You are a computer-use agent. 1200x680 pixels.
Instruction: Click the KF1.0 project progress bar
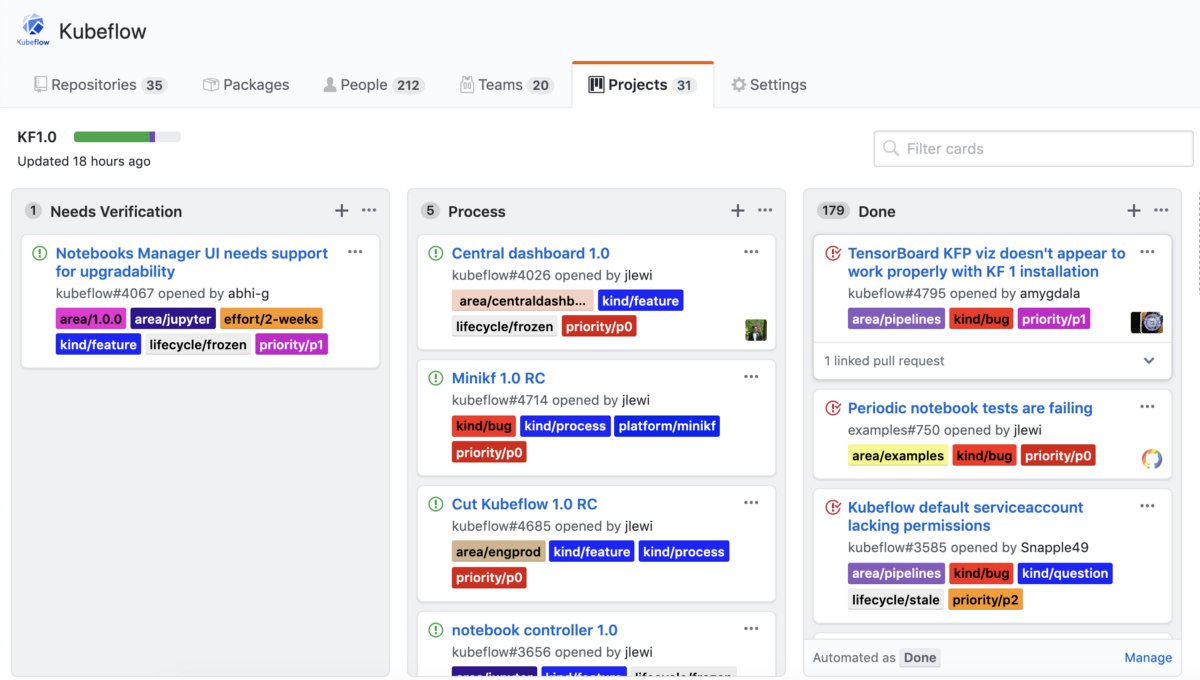pyautogui.click(x=127, y=137)
